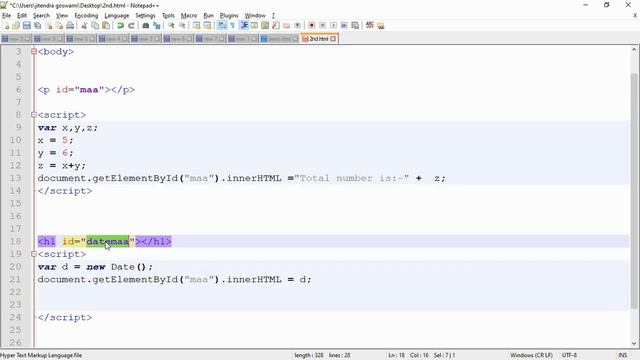Open the Language menu

(x=117, y=16)
